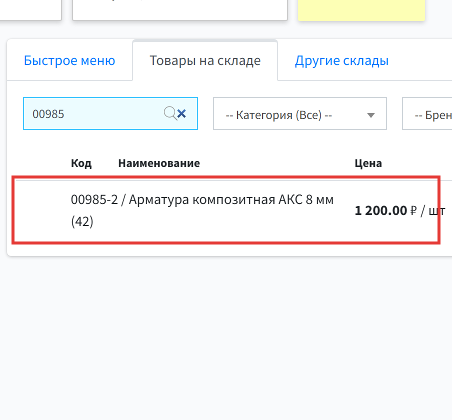This screenshot has height=420, width=452.
Task: Open the Категория (Все) dropdown
Action: click(x=300, y=114)
